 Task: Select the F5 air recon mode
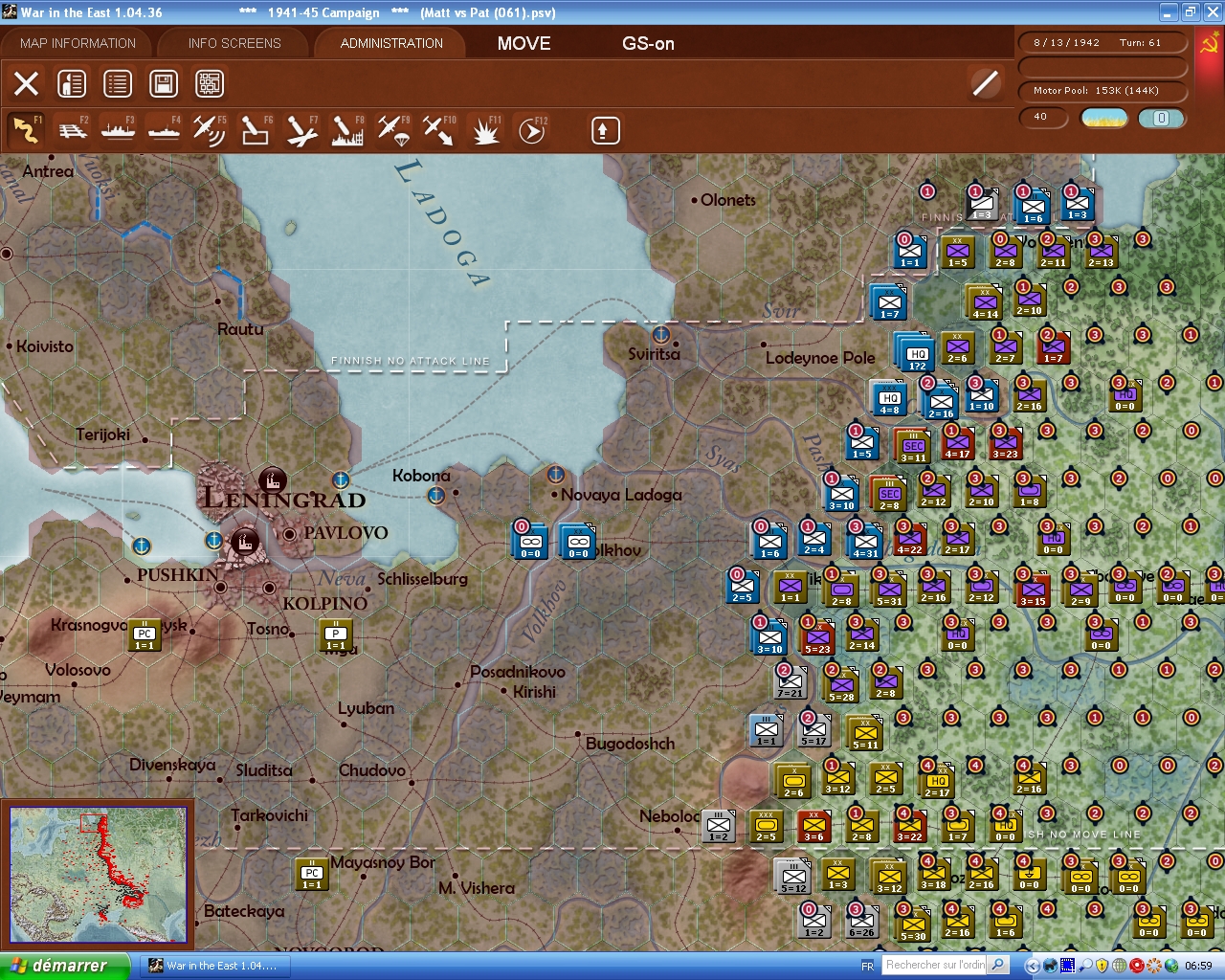click(210, 130)
